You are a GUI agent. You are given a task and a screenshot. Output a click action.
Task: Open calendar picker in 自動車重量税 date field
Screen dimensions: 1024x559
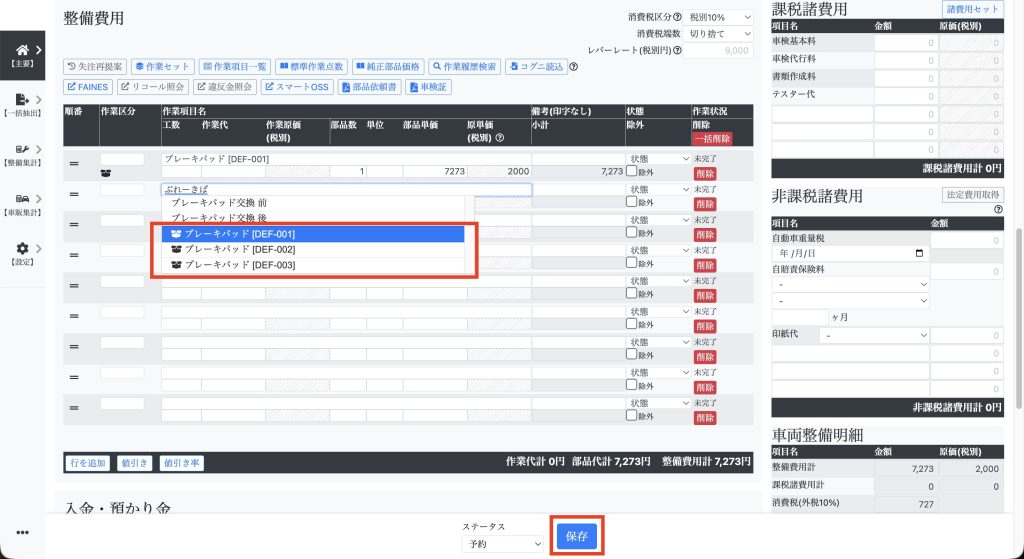(920, 253)
